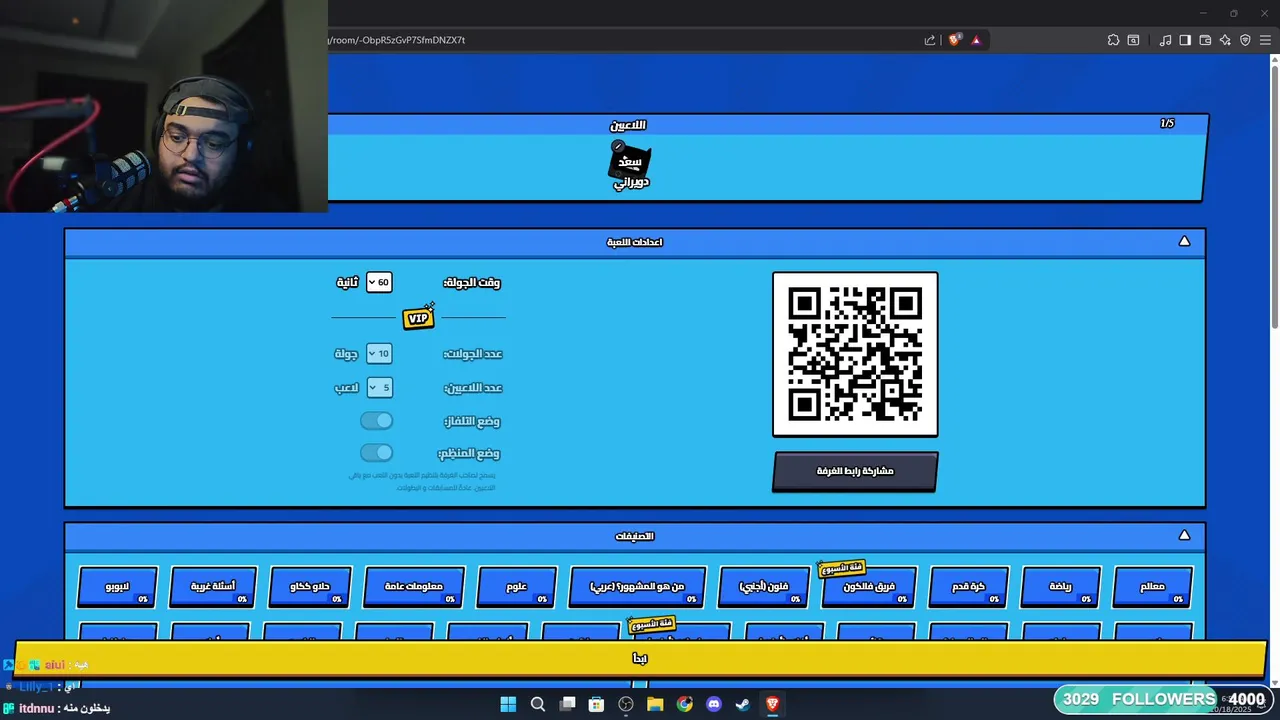The image size is (1280, 720).
Task: Click the yellow ابدأ start bar
Action: point(640,658)
